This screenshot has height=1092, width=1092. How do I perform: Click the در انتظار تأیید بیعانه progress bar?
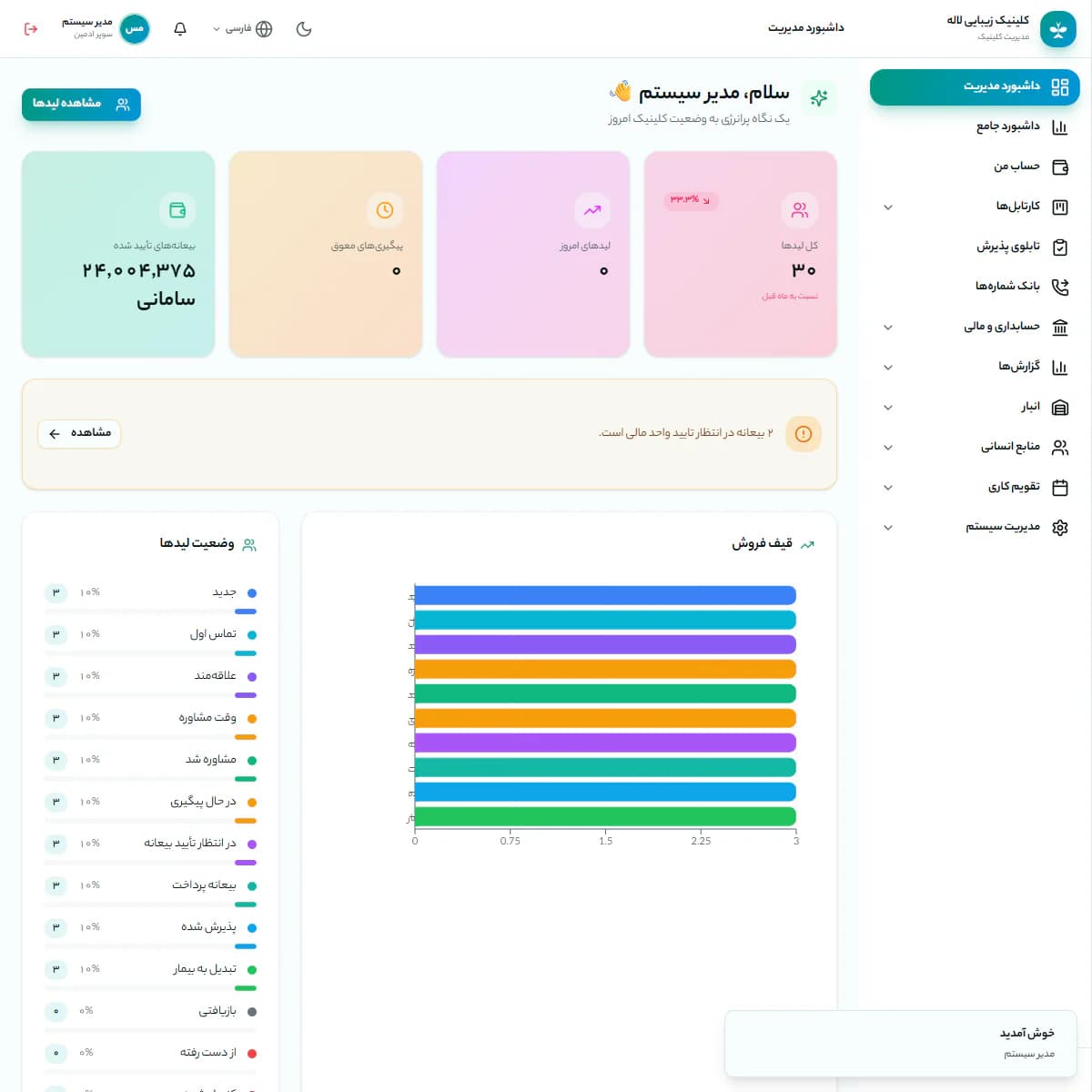pyautogui.click(x=150, y=863)
